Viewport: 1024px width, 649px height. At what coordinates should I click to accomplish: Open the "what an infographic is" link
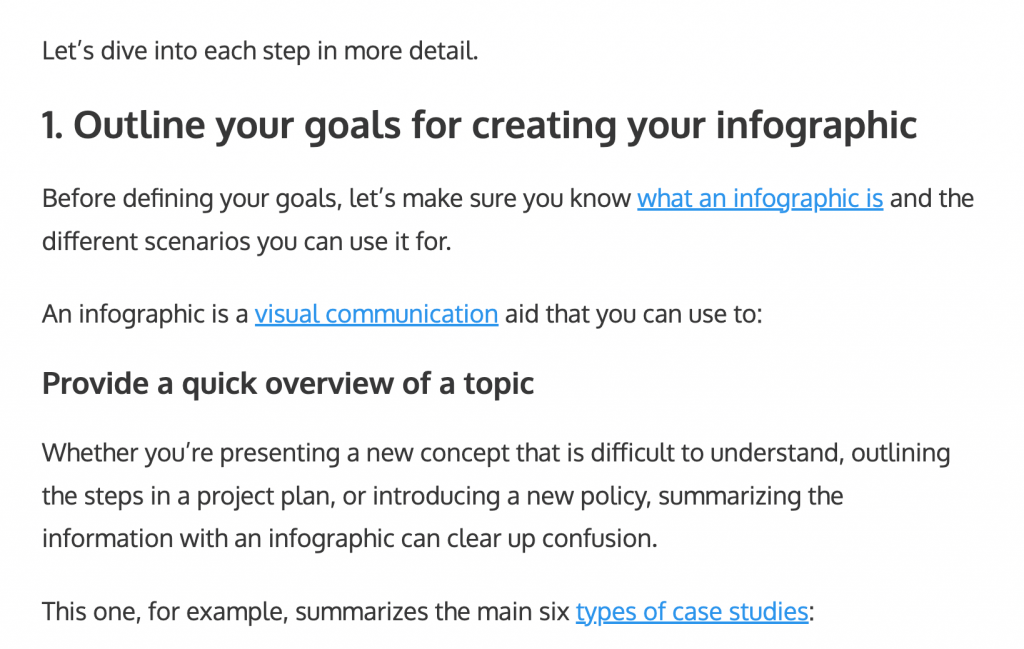(x=760, y=198)
